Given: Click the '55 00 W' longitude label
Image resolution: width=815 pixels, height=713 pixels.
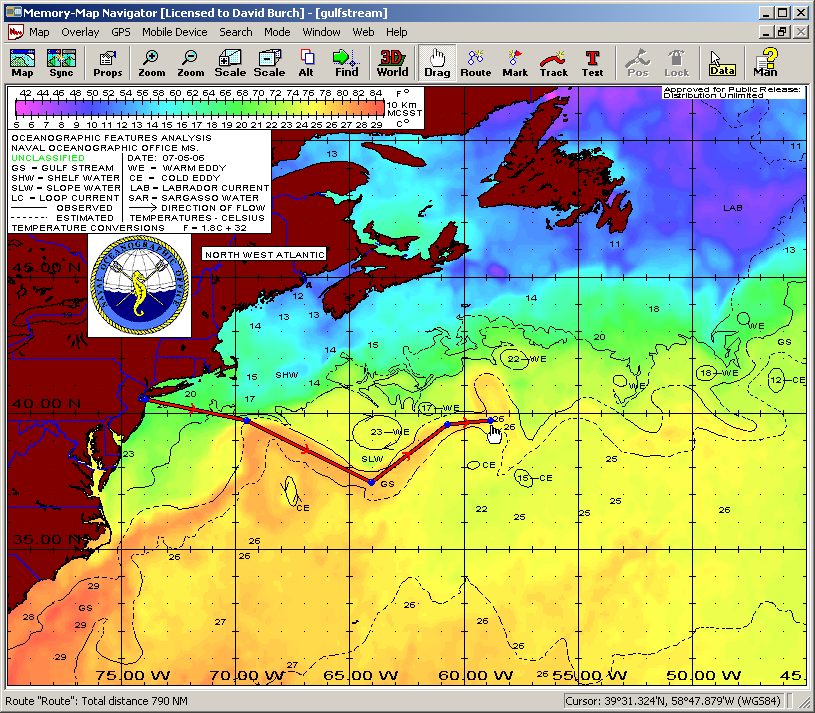Looking at the screenshot, I should [x=589, y=676].
